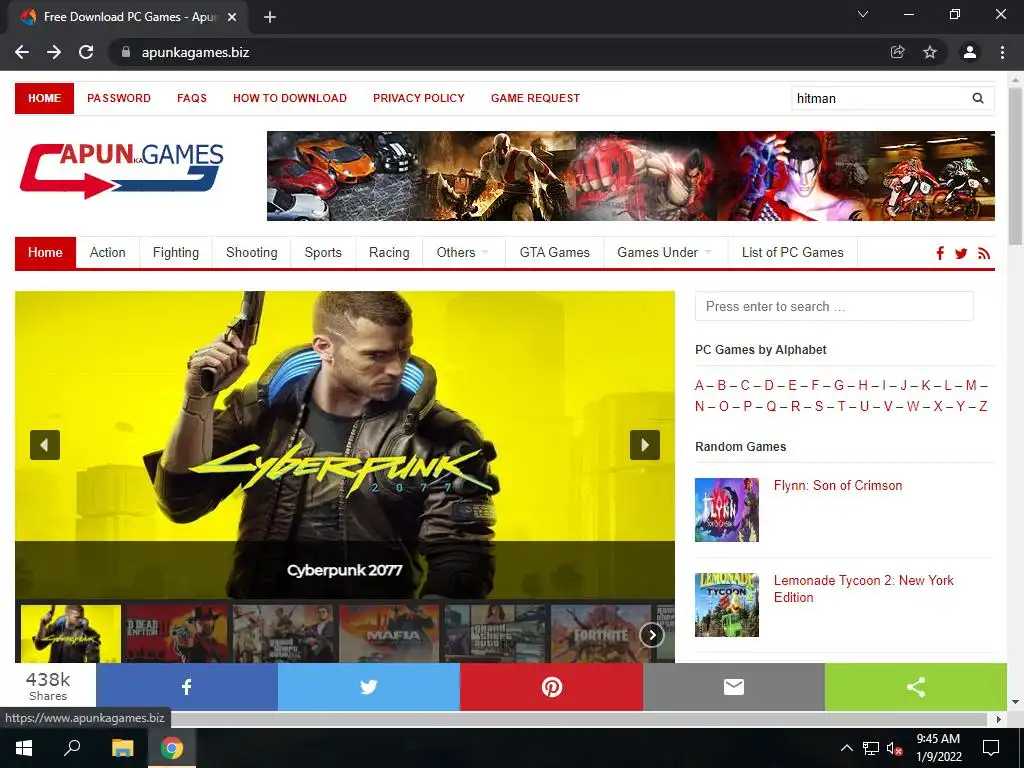This screenshot has width=1024, height=768.
Task: Share by email via bottom bar
Action: 734,687
